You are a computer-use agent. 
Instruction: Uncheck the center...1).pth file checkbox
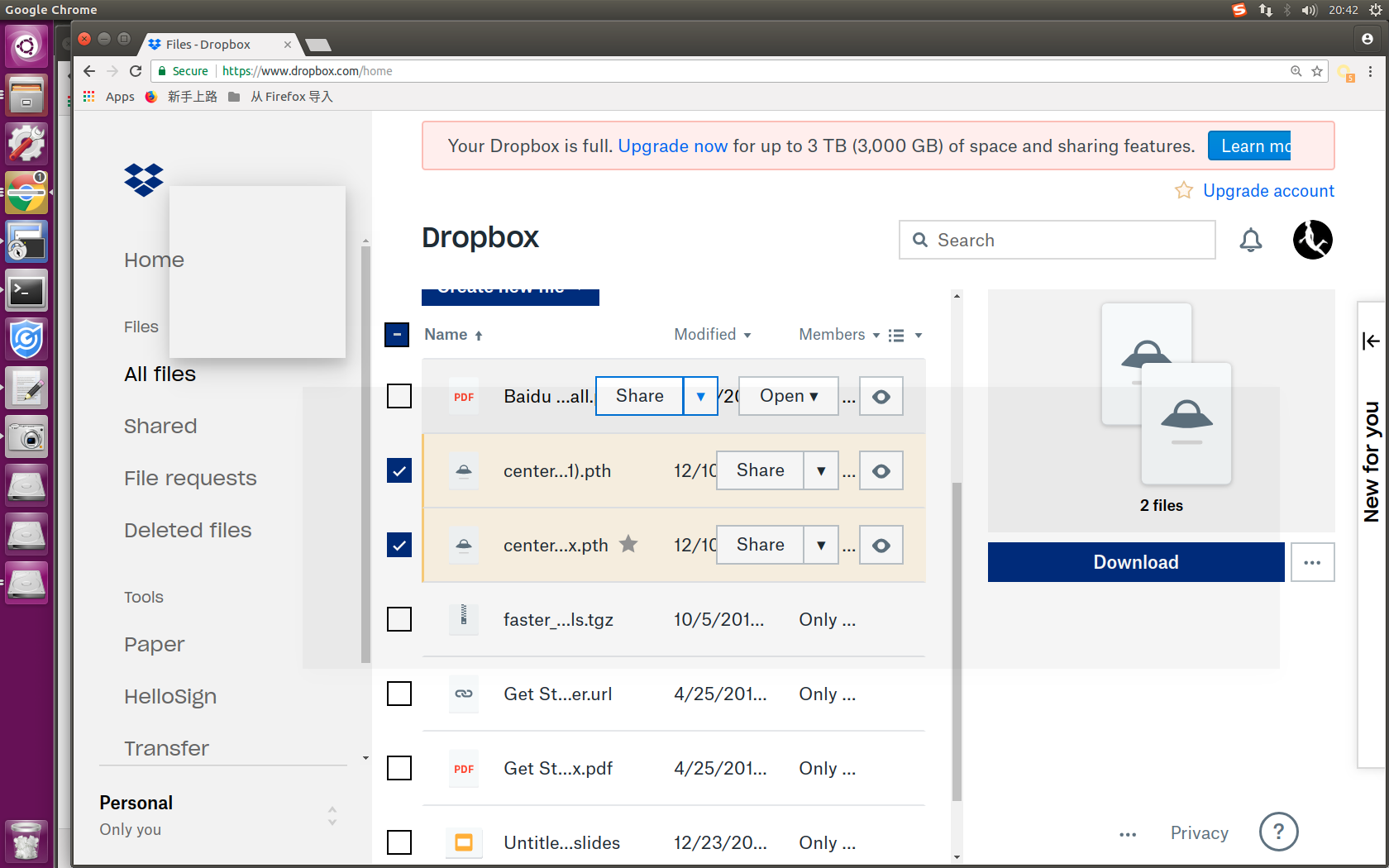coord(399,470)
